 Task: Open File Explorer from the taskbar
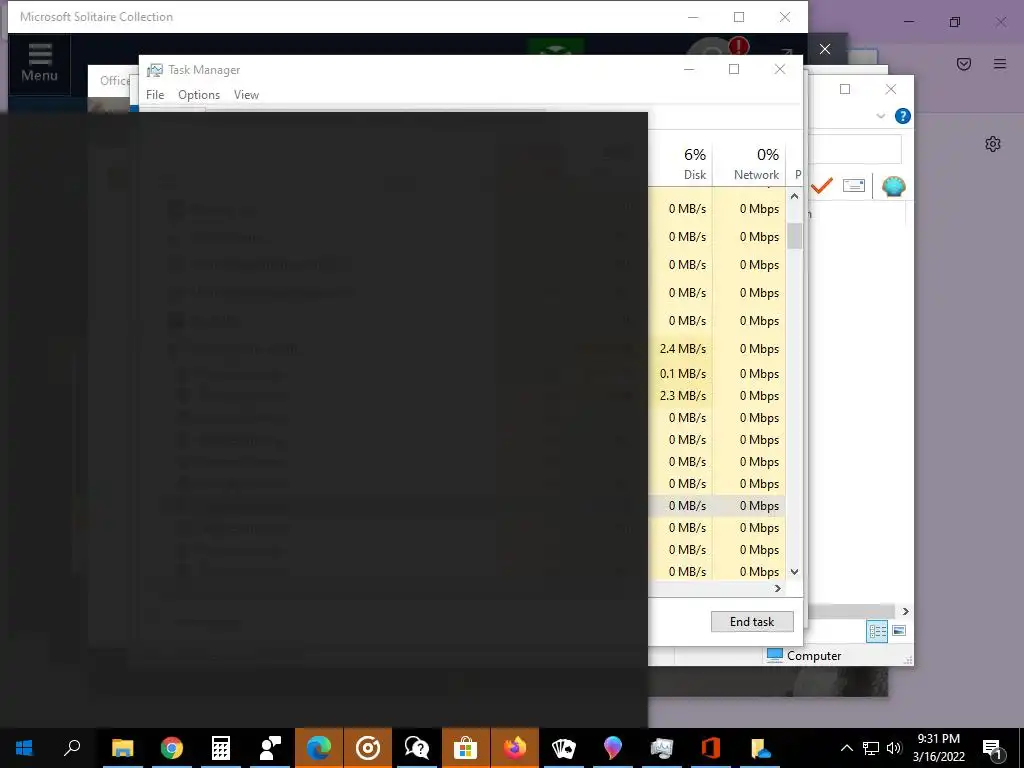click(x=123, y=748)
